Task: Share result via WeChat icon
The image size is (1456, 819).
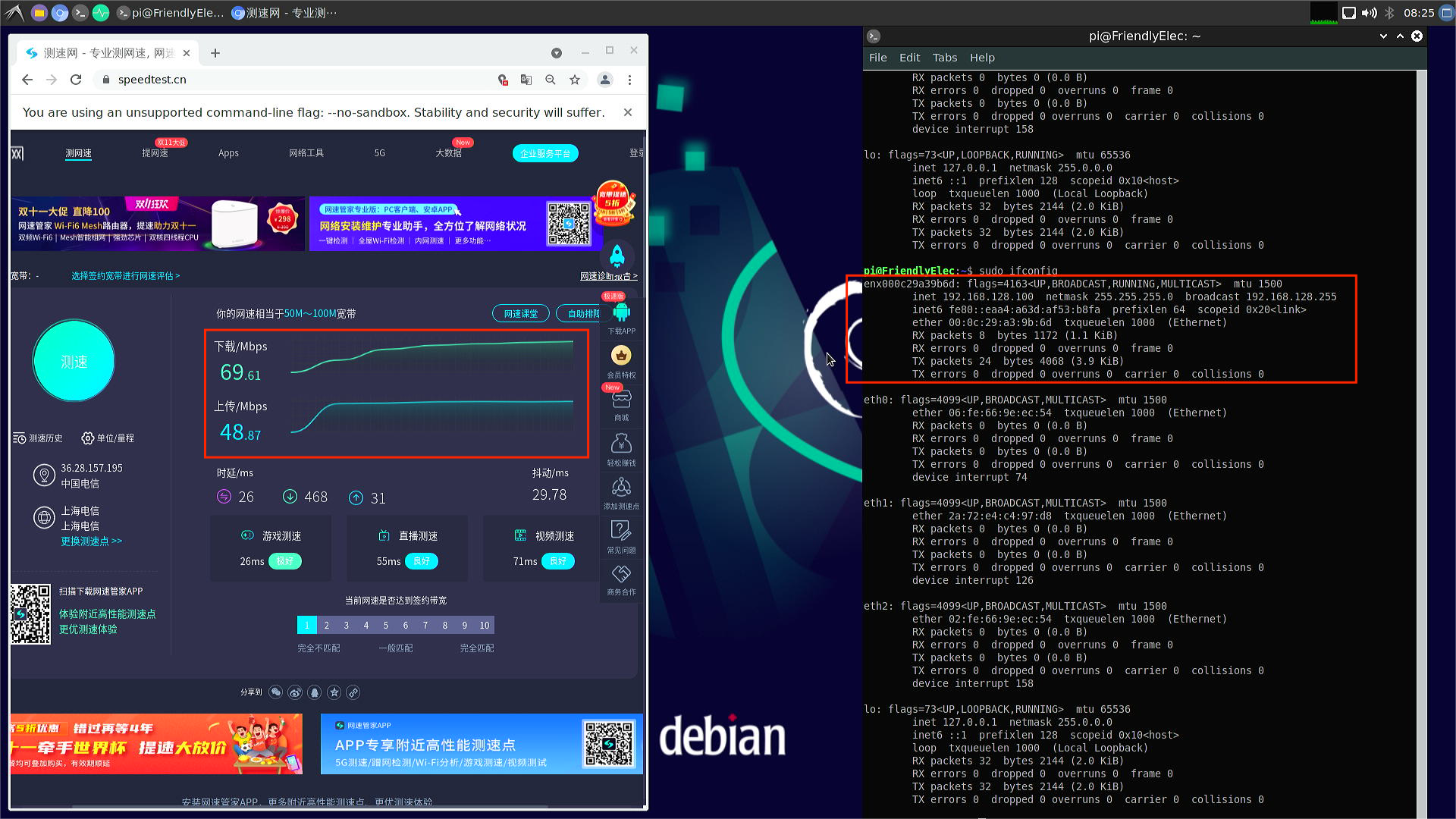Action: tap(275, 692)
